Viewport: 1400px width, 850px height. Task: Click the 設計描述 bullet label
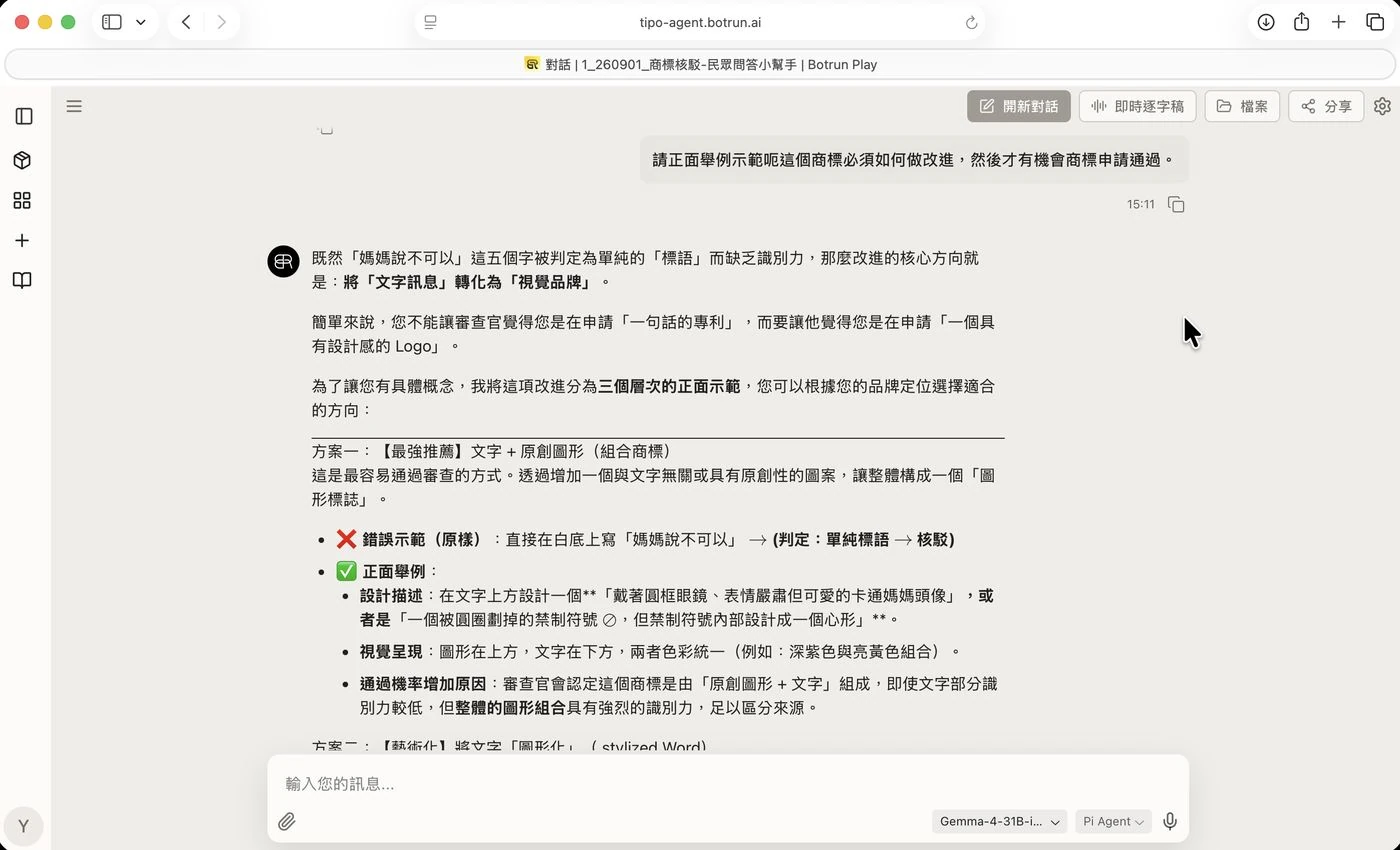pyautogui.click(x=391, y=596)
